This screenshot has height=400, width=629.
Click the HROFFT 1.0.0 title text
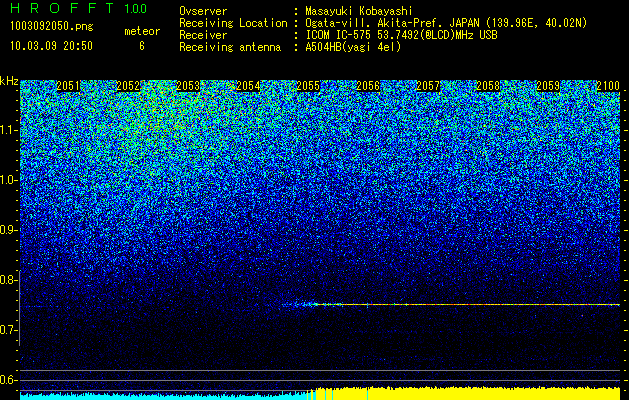[78, 8]
